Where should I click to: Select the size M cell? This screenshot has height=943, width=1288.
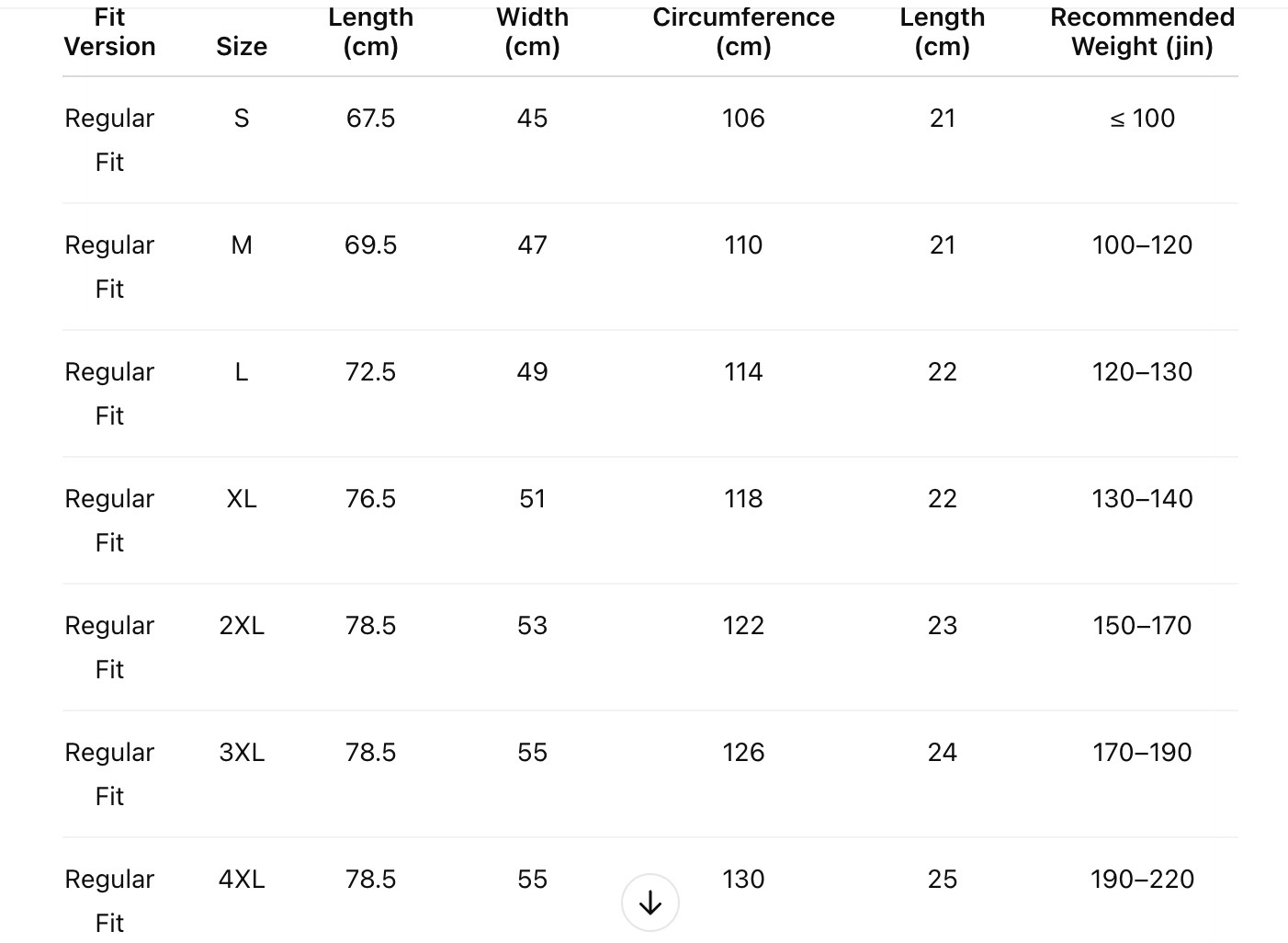tap(242, 244)
